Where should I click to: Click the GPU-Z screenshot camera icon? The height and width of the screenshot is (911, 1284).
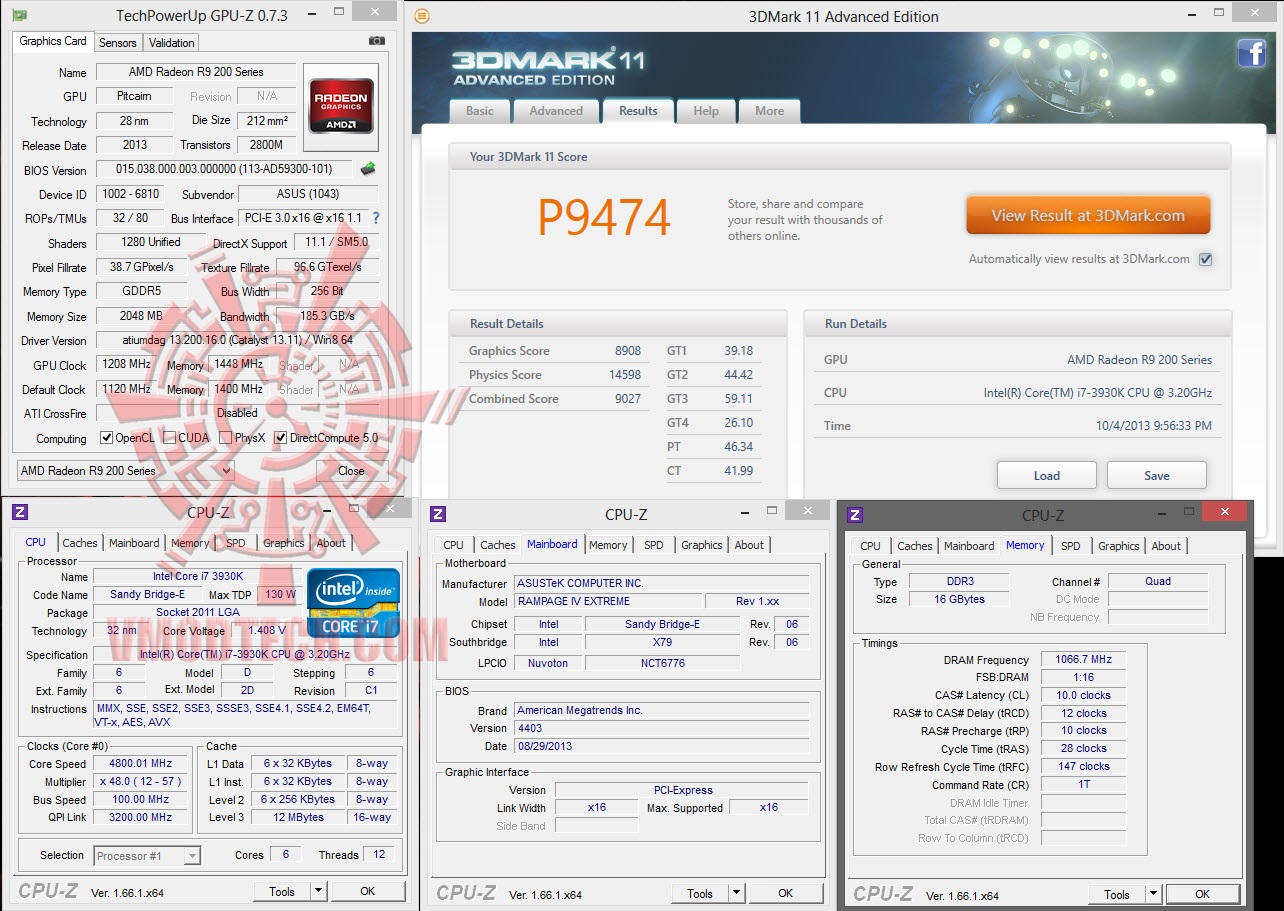[376, 41]
